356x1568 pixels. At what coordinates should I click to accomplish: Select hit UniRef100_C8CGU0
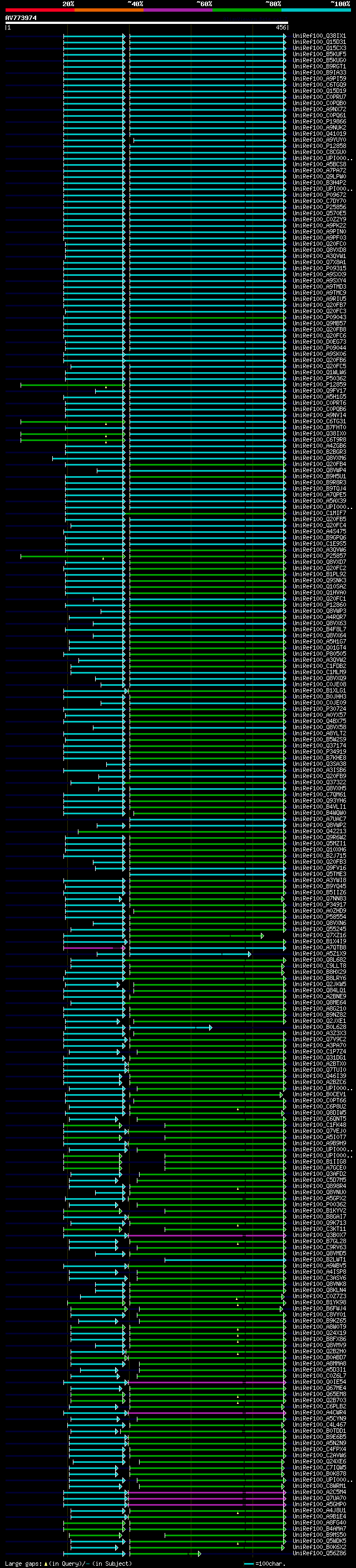[319, 152]
